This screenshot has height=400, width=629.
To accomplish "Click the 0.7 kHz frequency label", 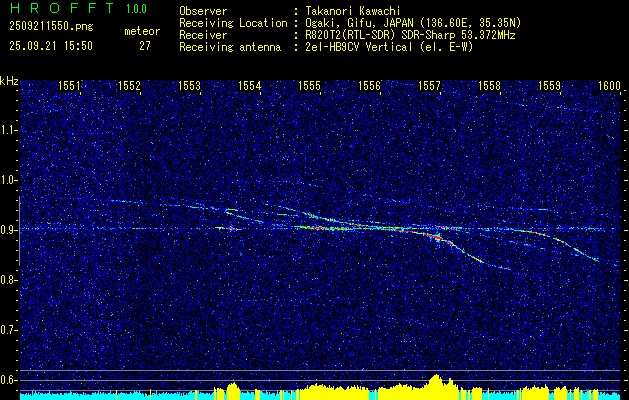I will (9, 330).
